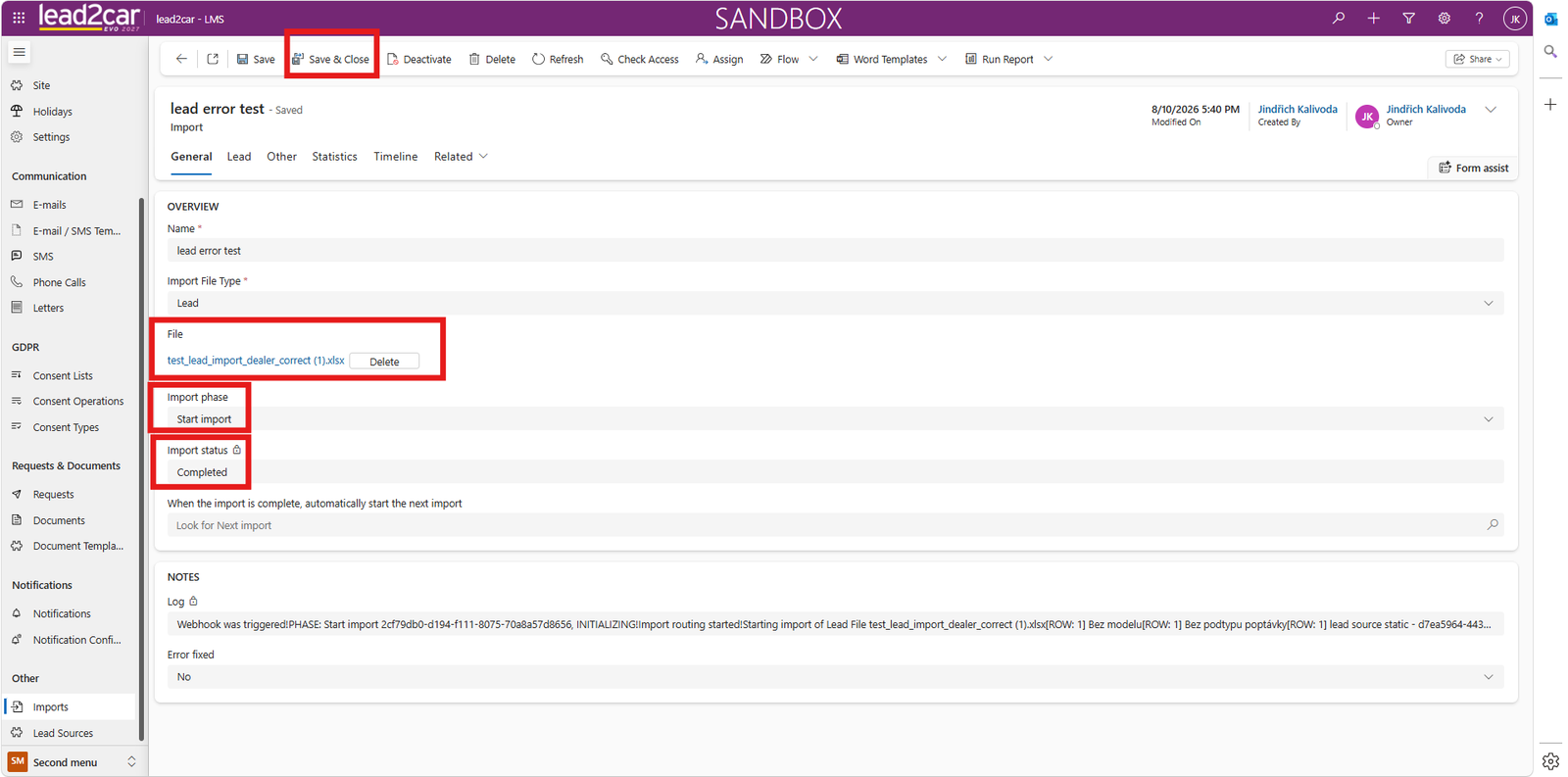Viewport: 1568px width, 777px height.
Task: Open the settings gear in top bar
Action: pyautogui.click(x=1445, y=18)
